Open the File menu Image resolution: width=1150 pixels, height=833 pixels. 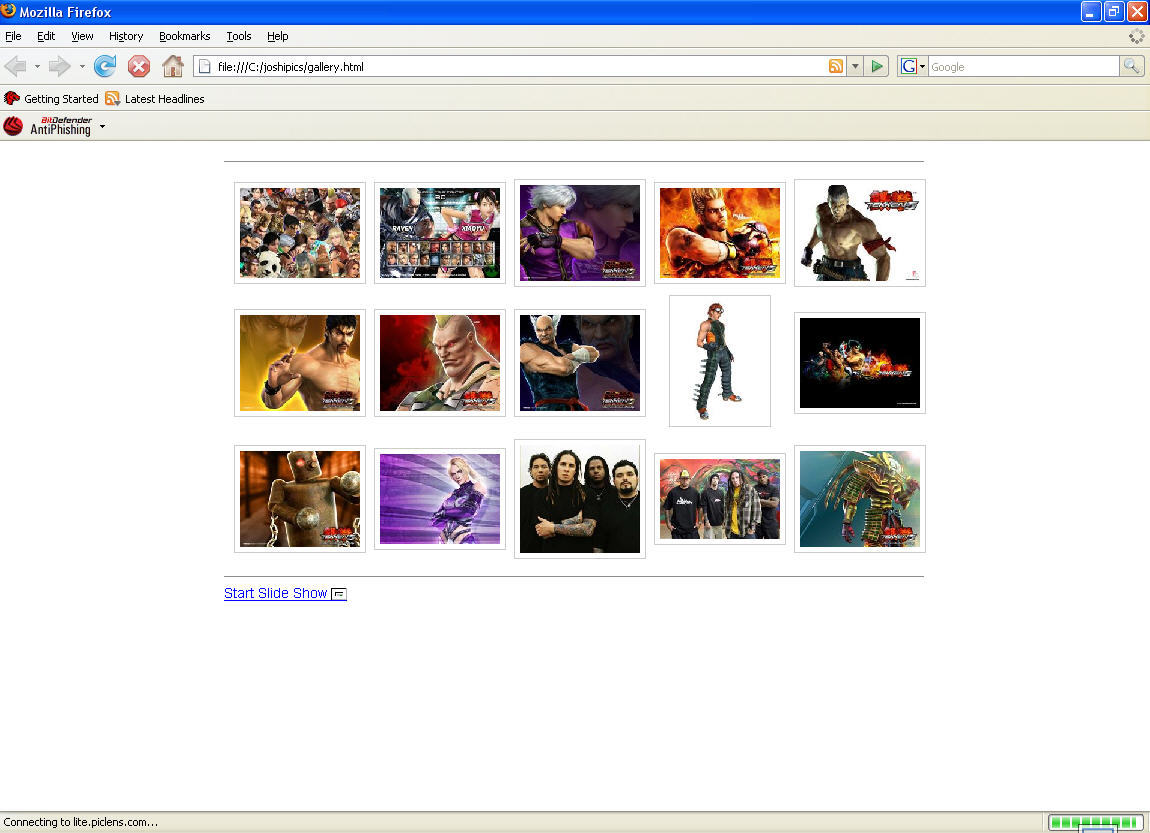[x=13, y=36]
